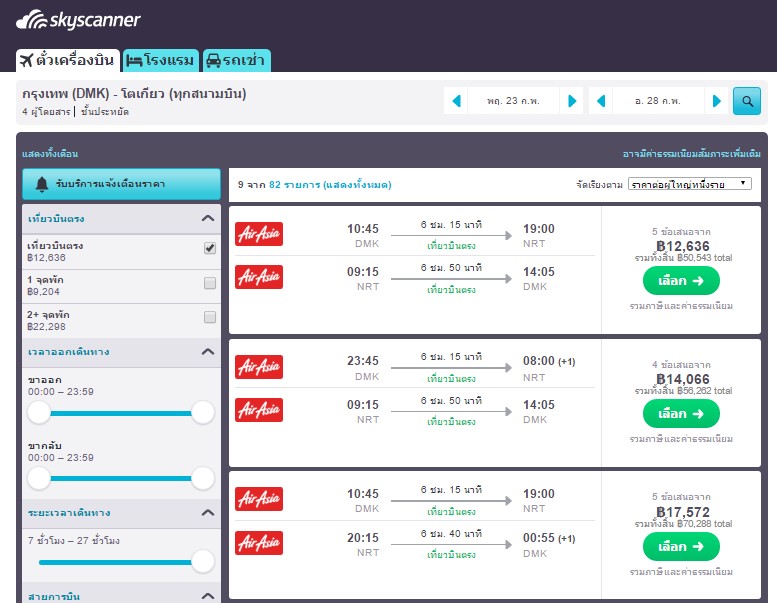Image resolution: width=777 pixels, height=603 pixels.
Task: Open the sort-by dropdown
Action: 689,184
